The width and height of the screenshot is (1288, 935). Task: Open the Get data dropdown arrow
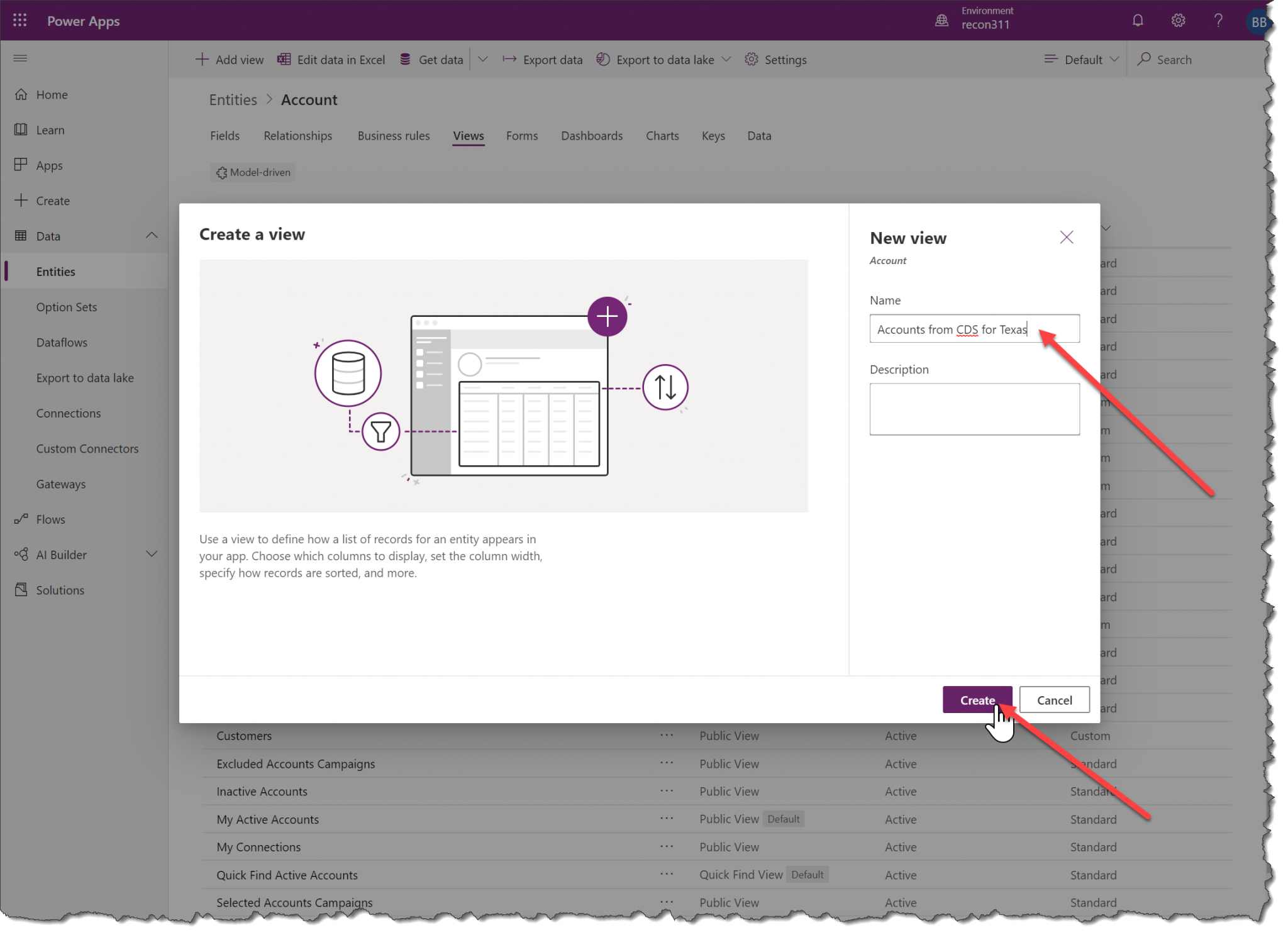[x=482, y=60]
